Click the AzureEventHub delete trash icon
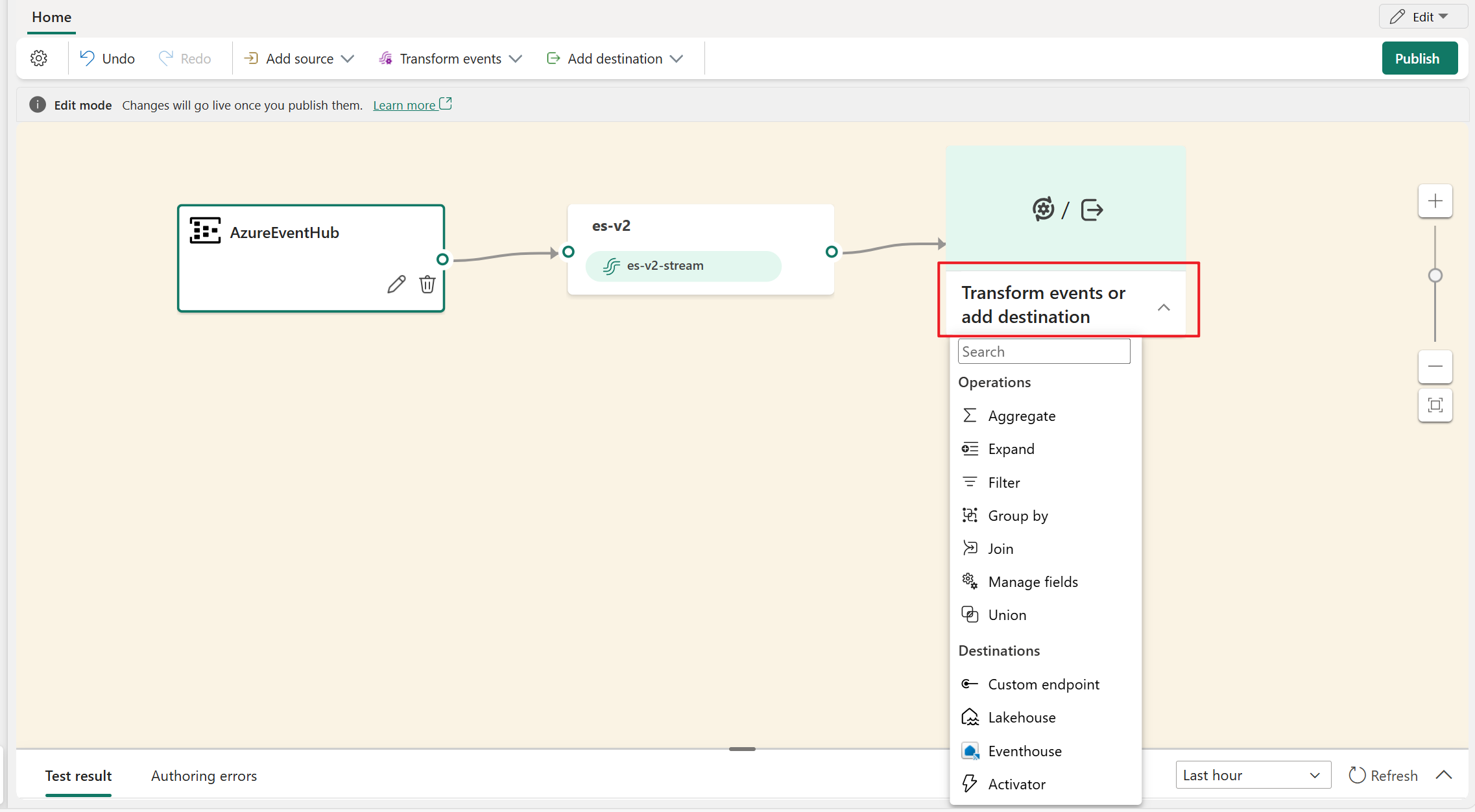This screenshot has width=1475, height=812. [427, 285]
